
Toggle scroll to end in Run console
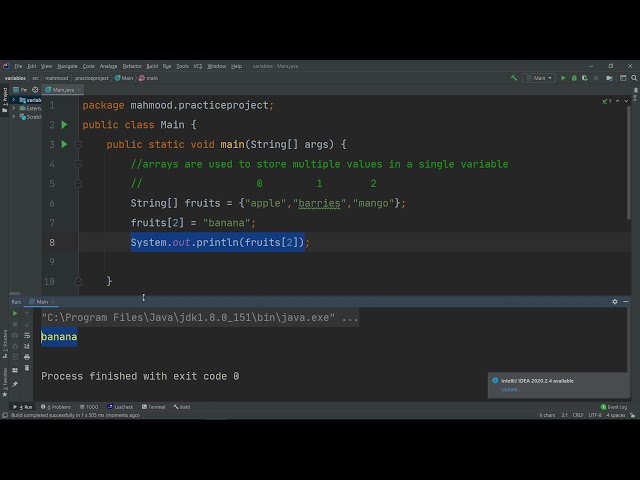click(27, 346)
